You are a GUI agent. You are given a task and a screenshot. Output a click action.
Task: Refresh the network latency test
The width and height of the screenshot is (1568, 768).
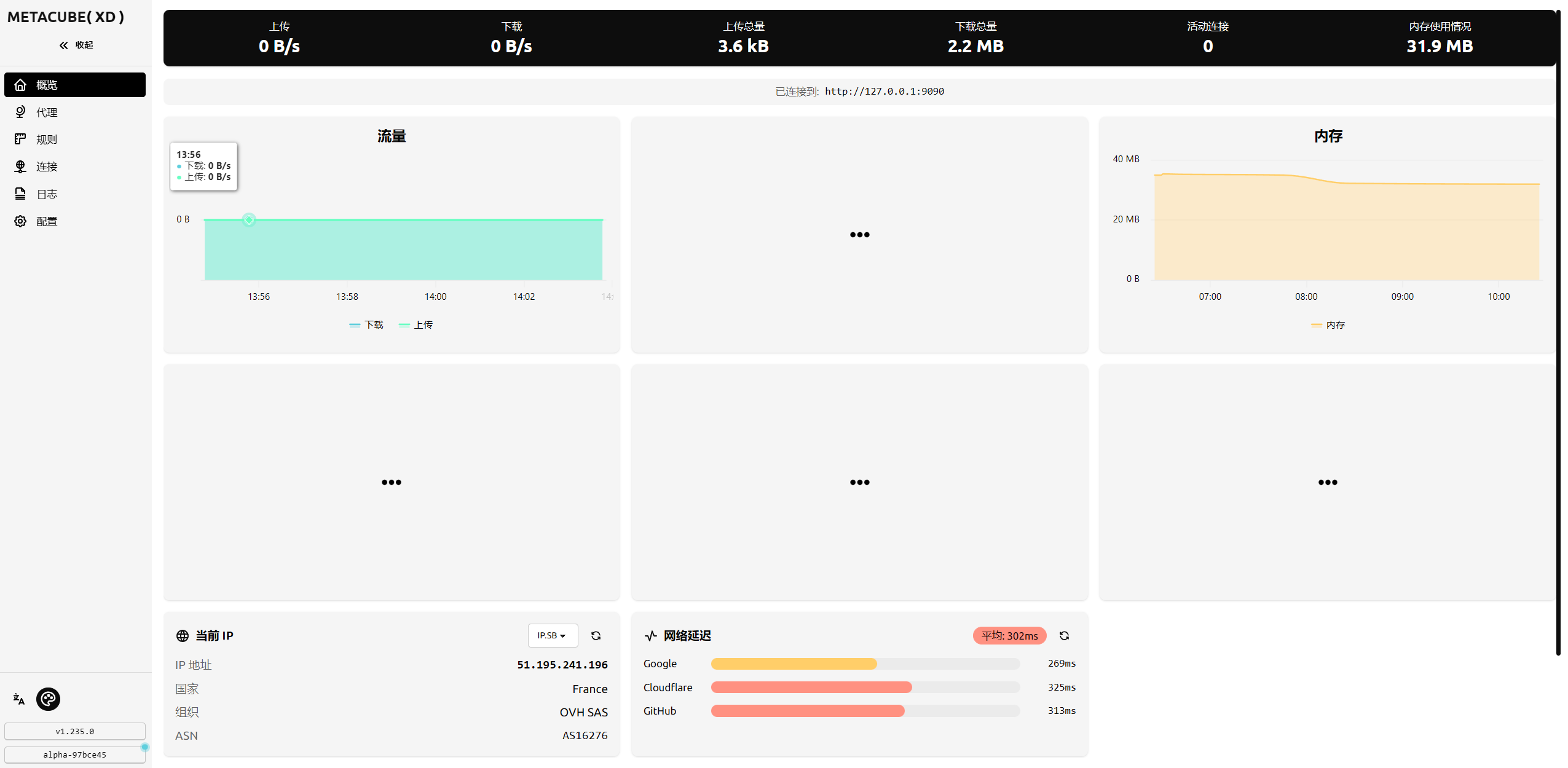[x=1064, y=635]
